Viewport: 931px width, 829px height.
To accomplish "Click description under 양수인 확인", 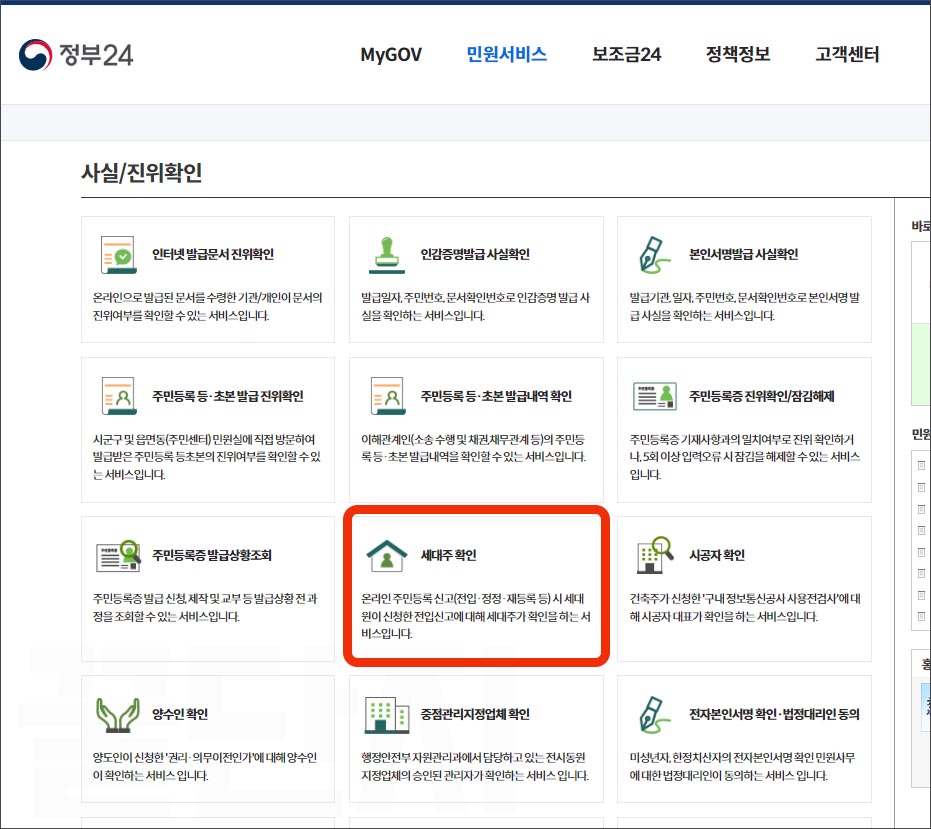I will [x=205, y=766].
